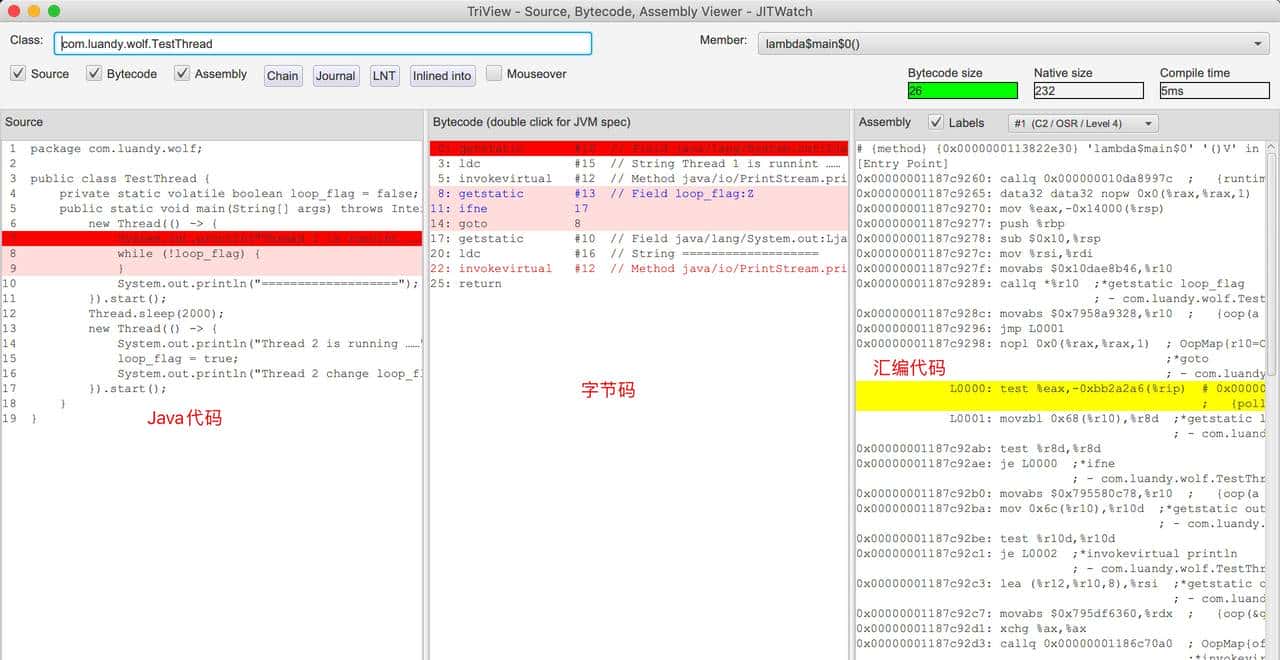
Task: Open the Member dropdown lambda$main$0()
Action: [1013, 44]
